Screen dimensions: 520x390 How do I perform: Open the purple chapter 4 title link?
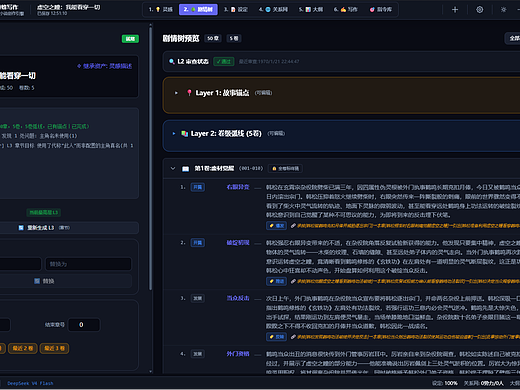[x=238, y=354]
